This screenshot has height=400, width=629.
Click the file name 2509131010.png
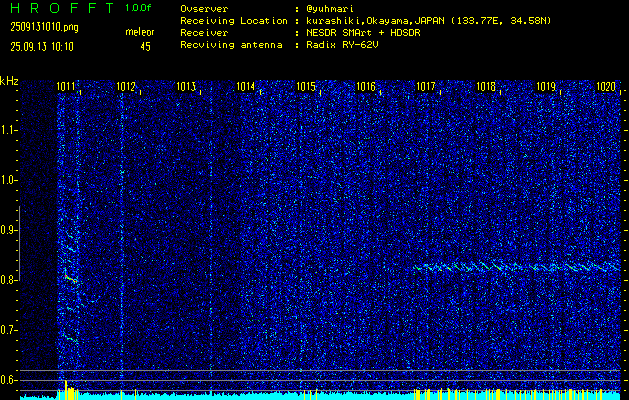[45, 27]
